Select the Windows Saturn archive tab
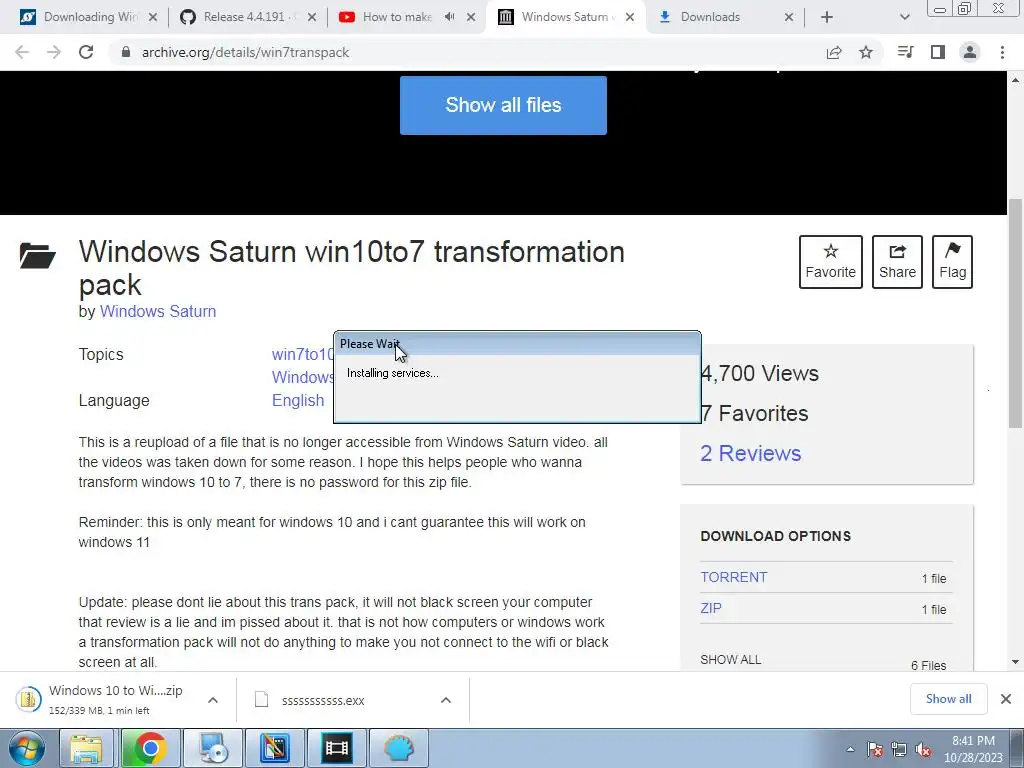Viewport: 1024px width, 768px height. tap(566, 17)
